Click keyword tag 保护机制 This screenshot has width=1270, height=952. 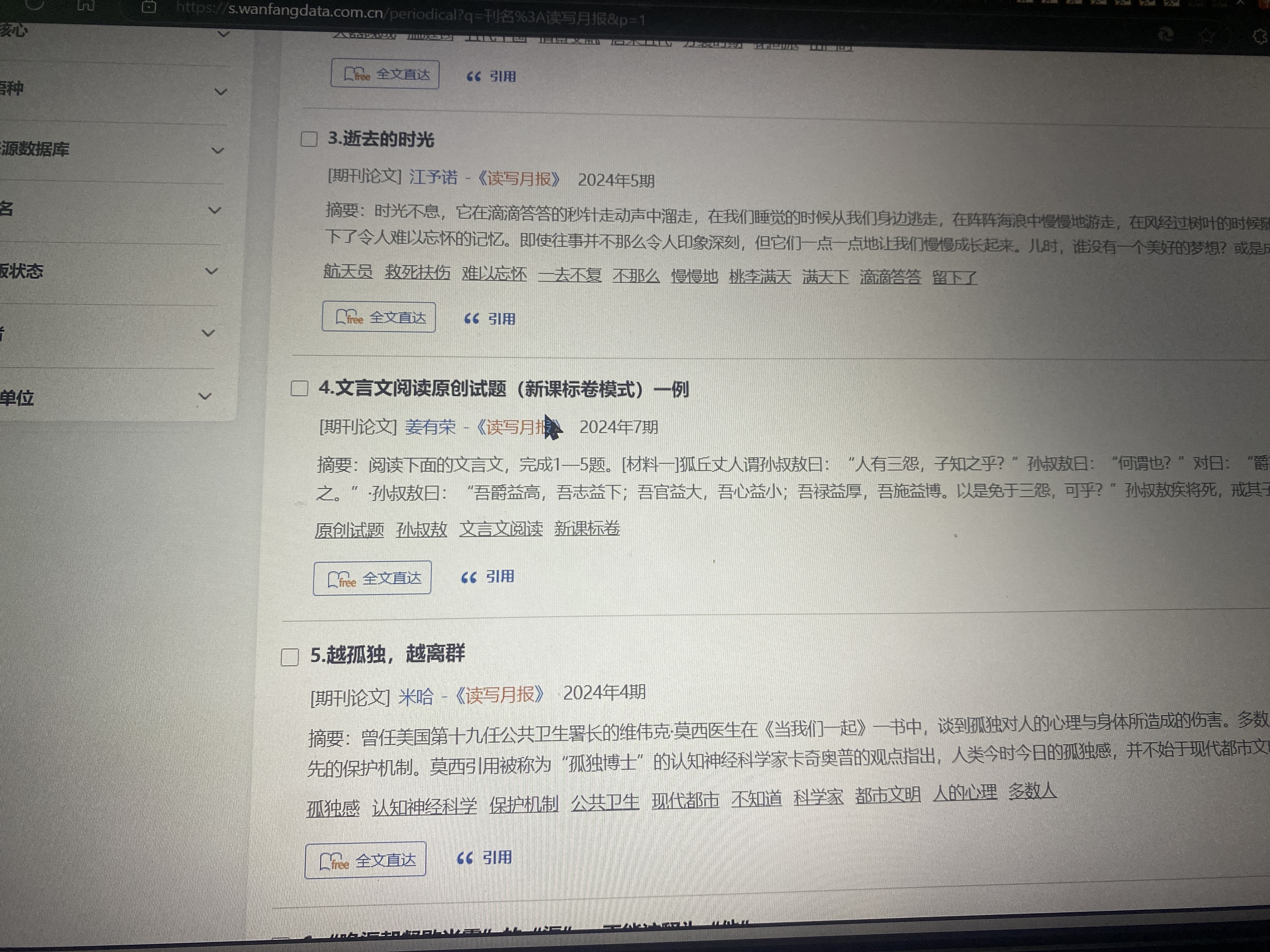(523, 805)
